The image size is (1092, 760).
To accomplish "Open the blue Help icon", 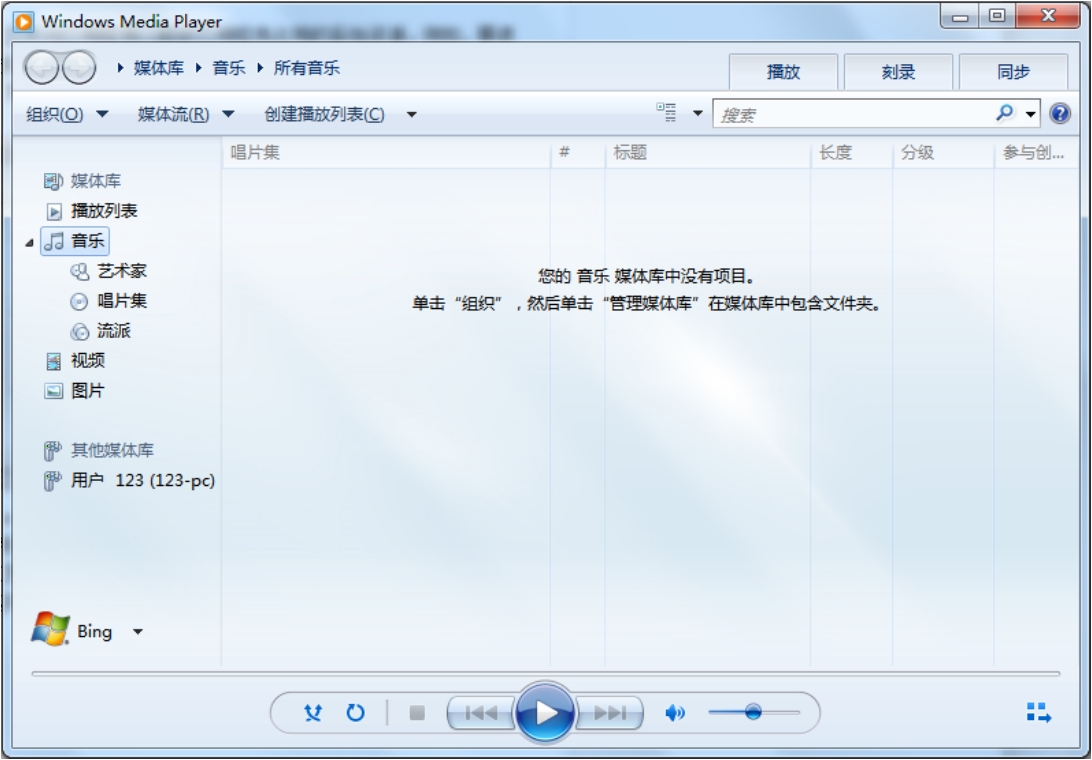I will [x=1060, y=113].
